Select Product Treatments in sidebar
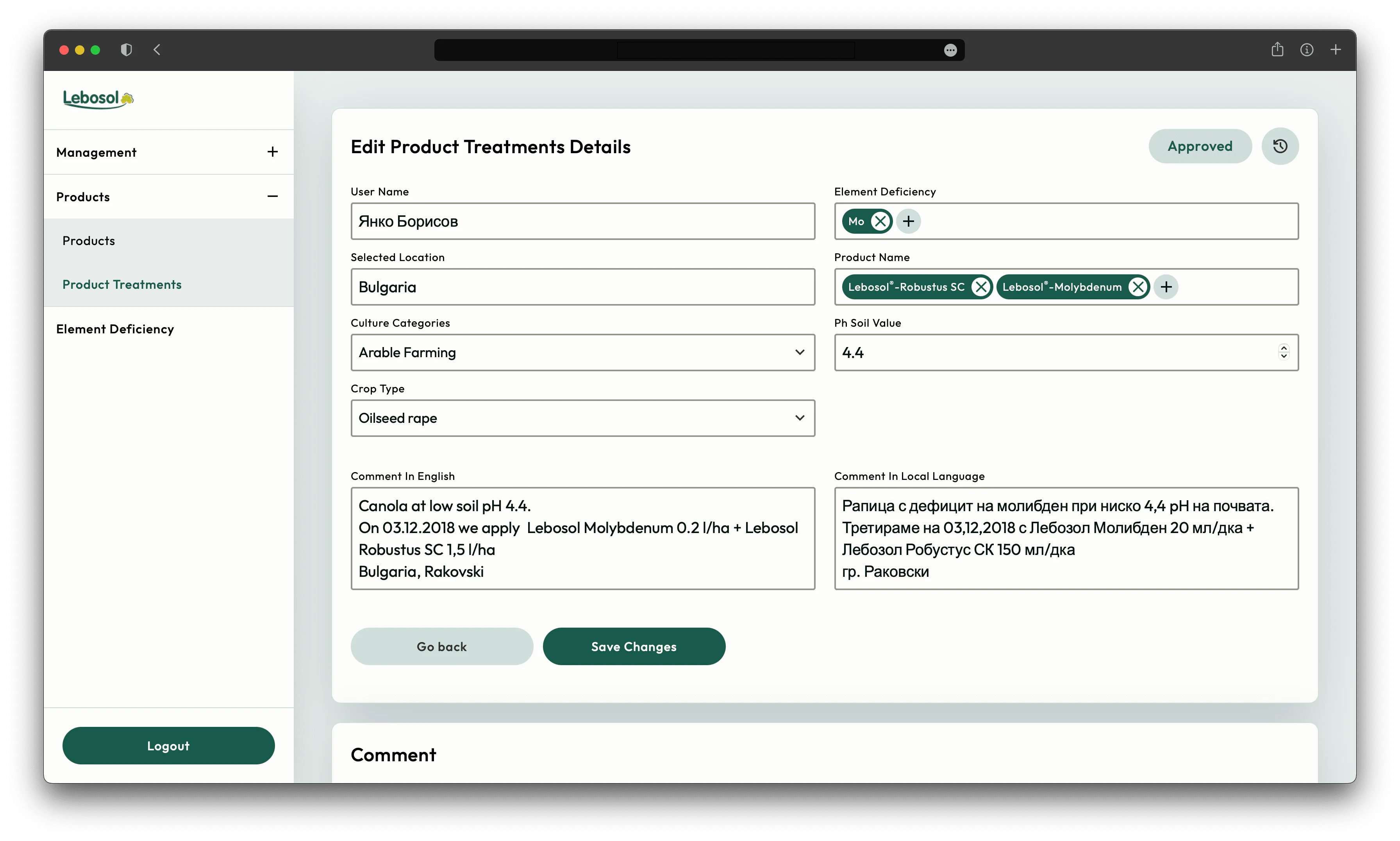 [122, 285]
